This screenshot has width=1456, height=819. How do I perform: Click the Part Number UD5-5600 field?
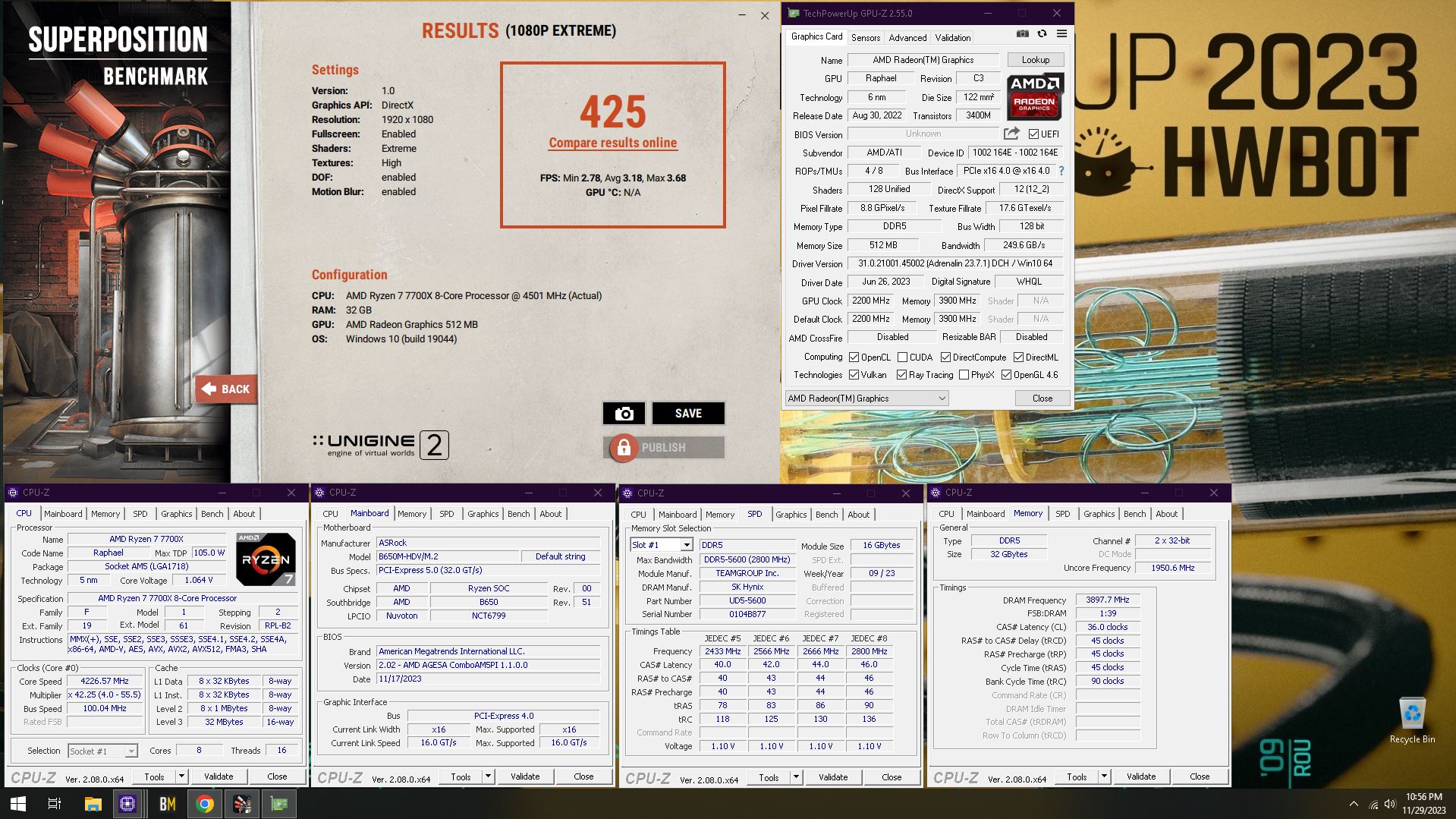coord(747,600)
